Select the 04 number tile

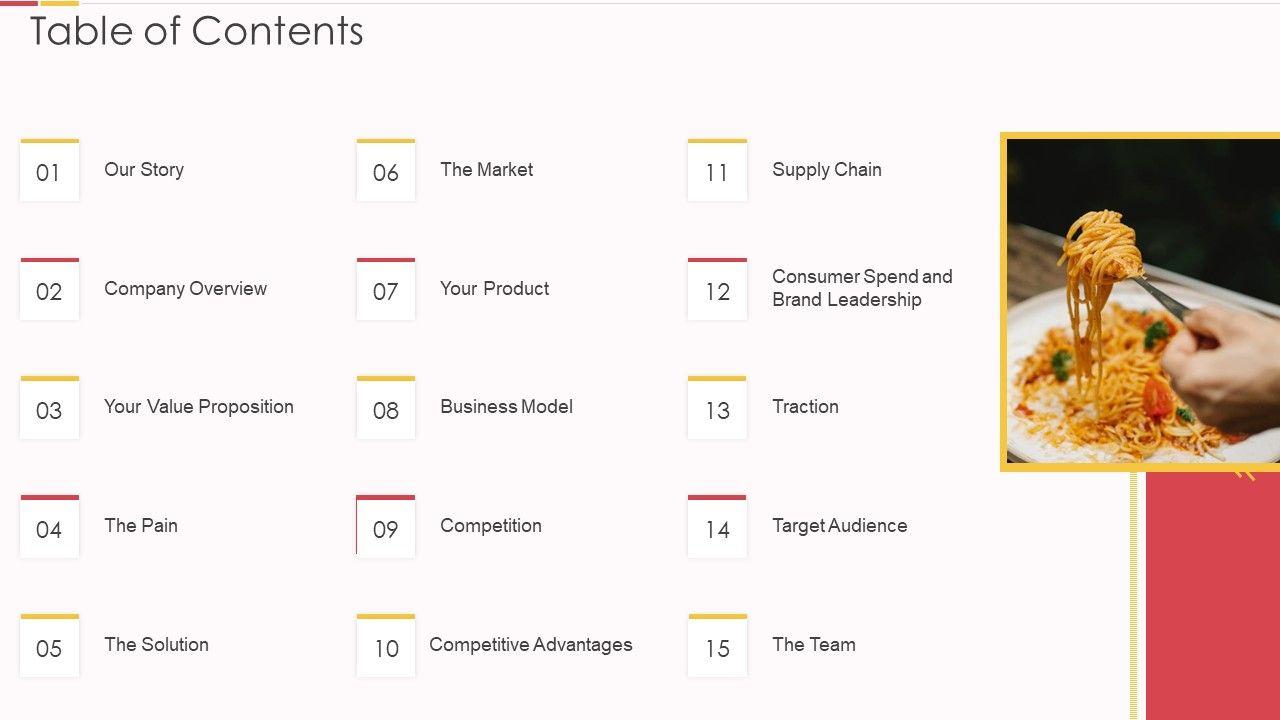coord(49,528)
